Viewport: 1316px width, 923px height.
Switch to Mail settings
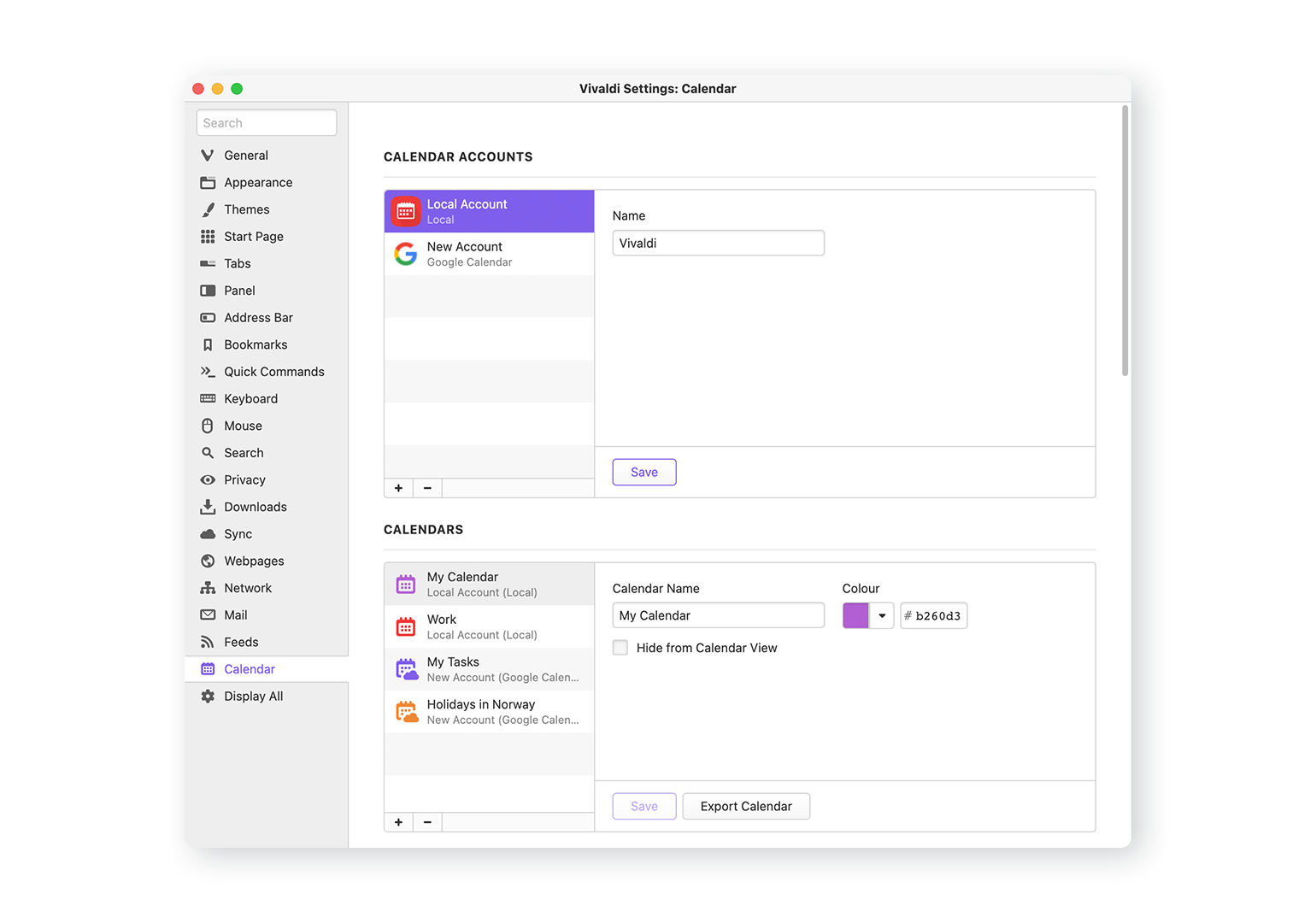coord(235,615)
